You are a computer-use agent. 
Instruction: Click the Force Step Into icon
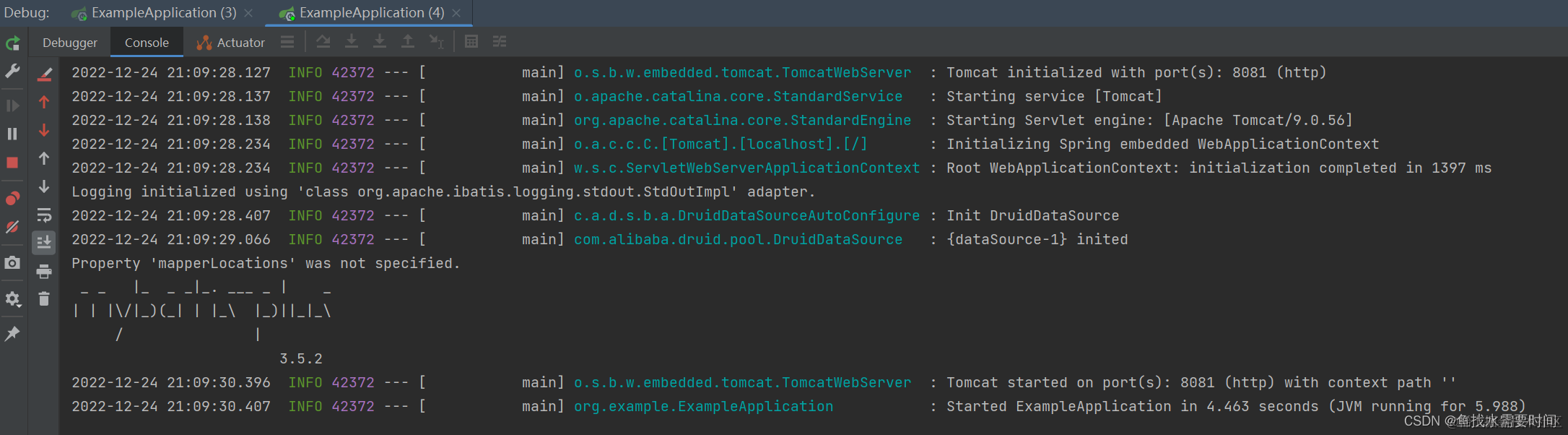coord(380,42)
